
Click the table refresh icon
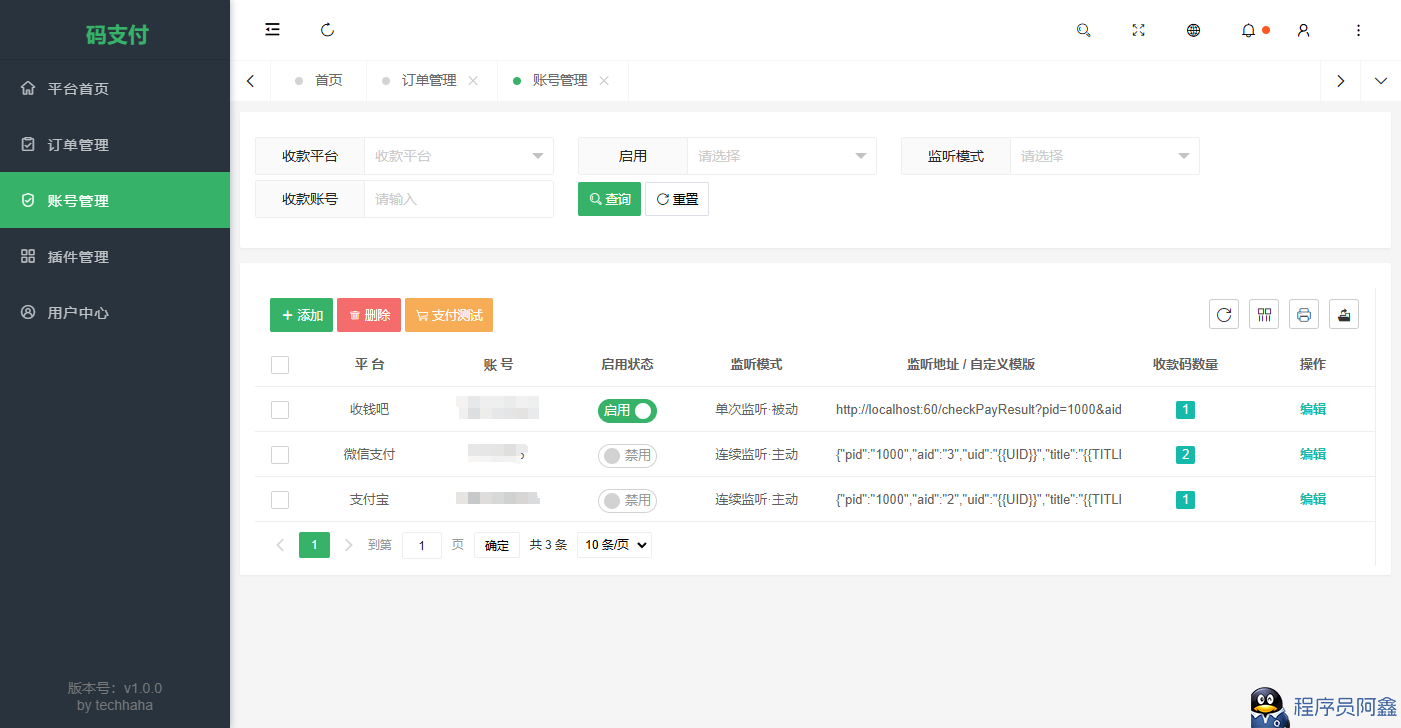tap(1224, 315)
